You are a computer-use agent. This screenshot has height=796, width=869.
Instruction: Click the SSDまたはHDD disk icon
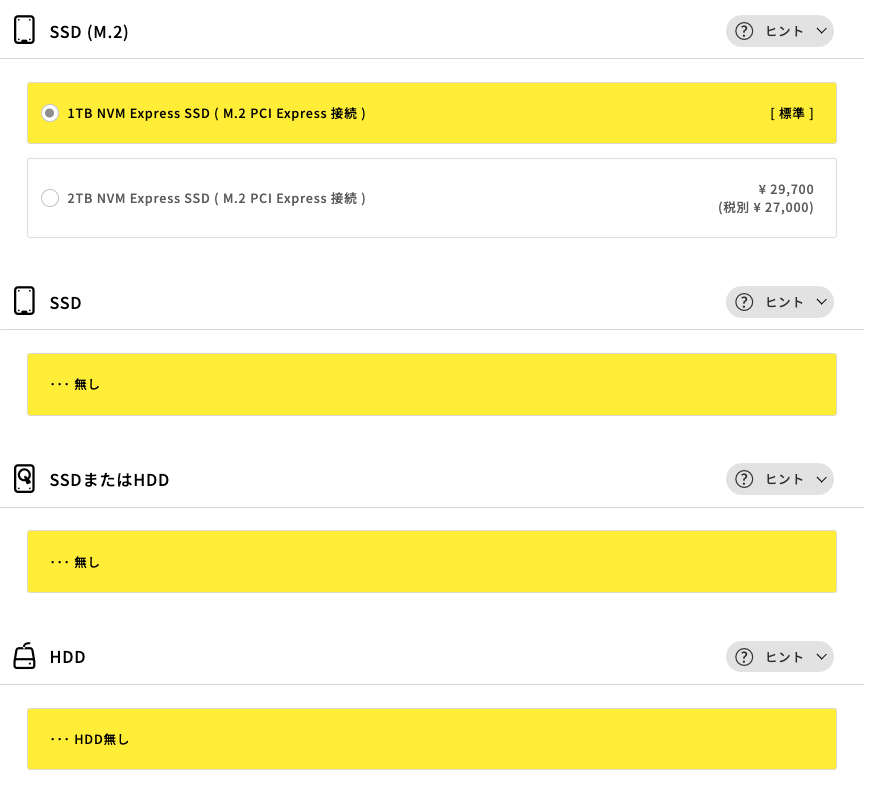[24, 479]
